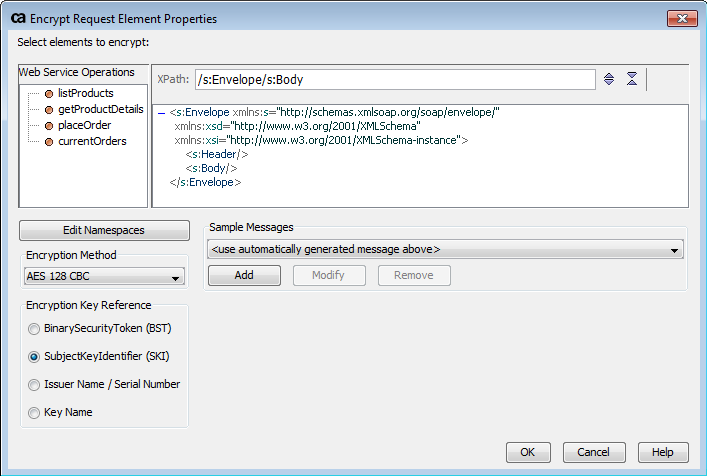Click the hourglass-shaped icon next to XPath
The width and height of the screenshot is (707, 476).
click(x=632, y=79)
